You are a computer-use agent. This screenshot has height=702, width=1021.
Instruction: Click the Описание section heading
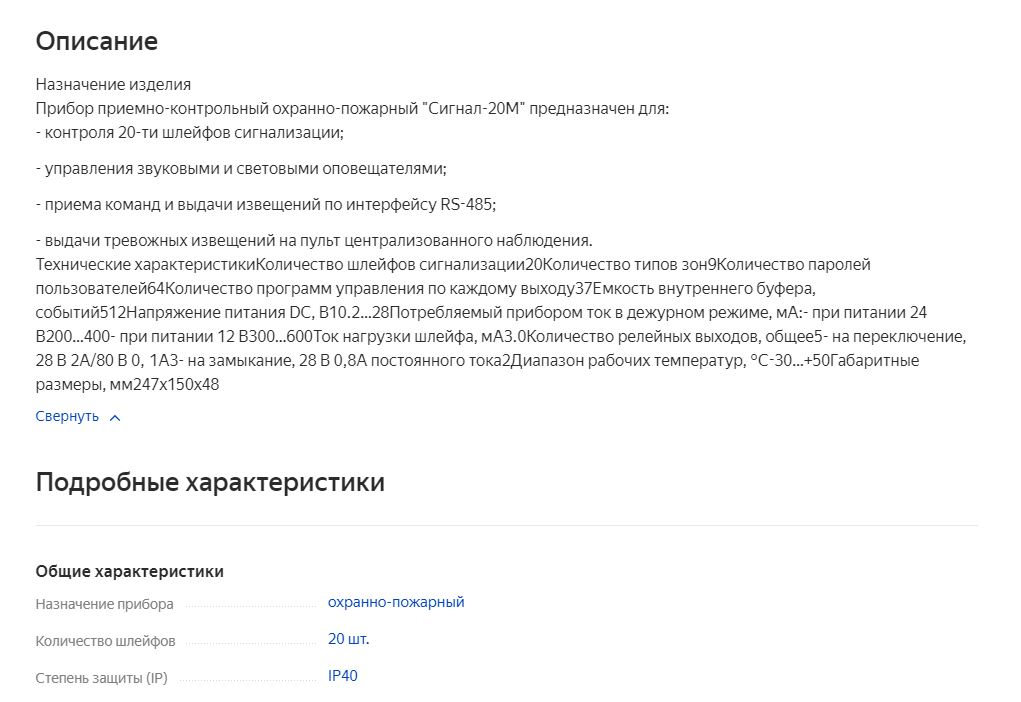(97, 42)
